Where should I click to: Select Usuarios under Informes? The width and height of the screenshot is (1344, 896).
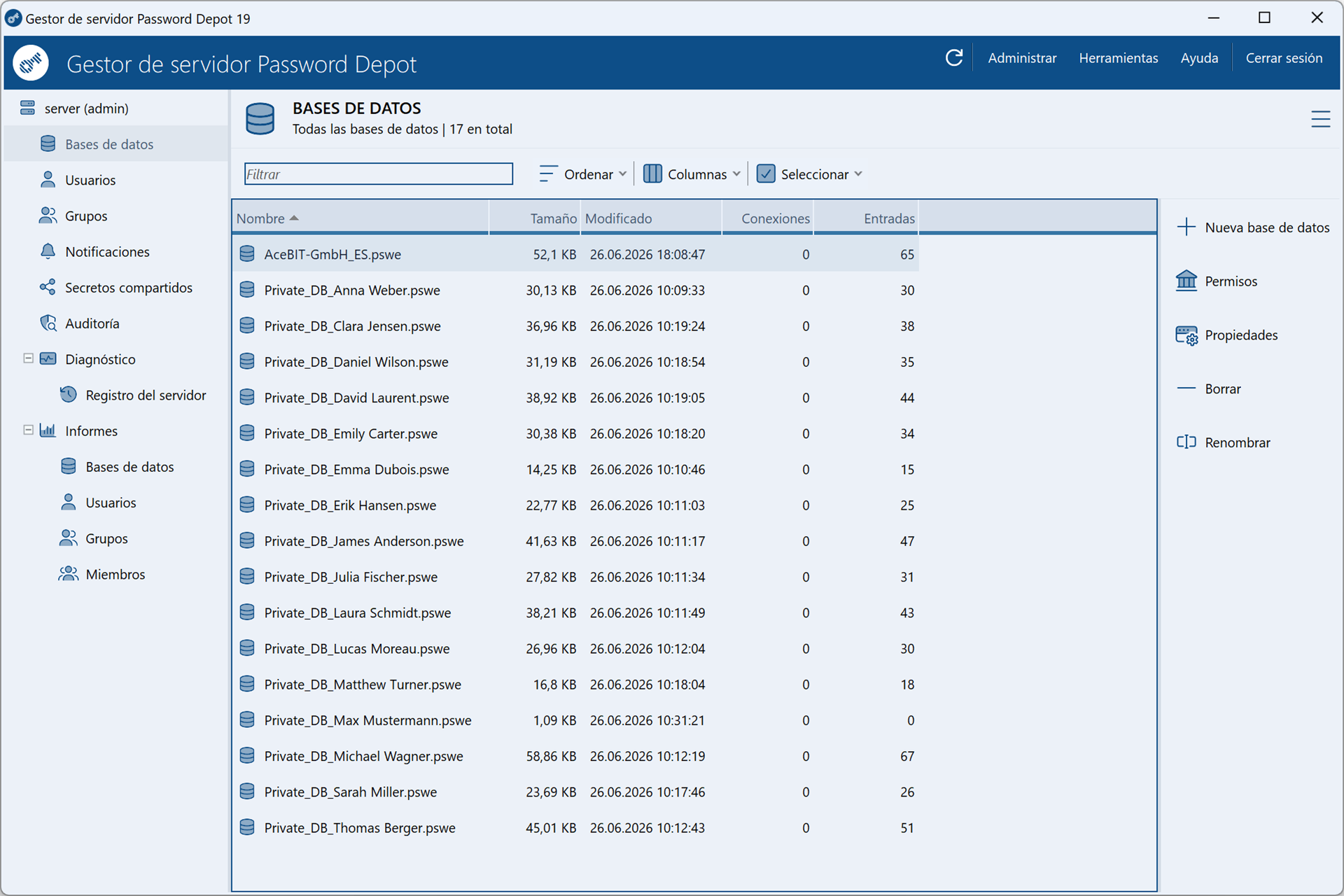coord(111,503)
